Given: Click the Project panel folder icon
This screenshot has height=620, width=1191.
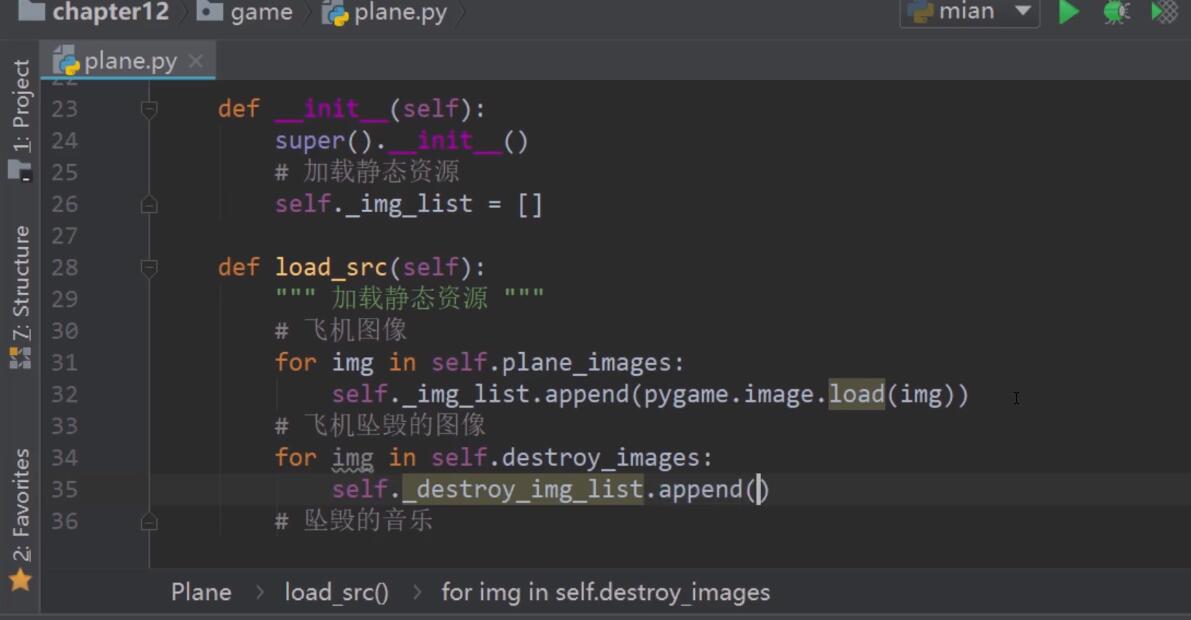Looking at the screenshot, I should (x=21, y=169).
